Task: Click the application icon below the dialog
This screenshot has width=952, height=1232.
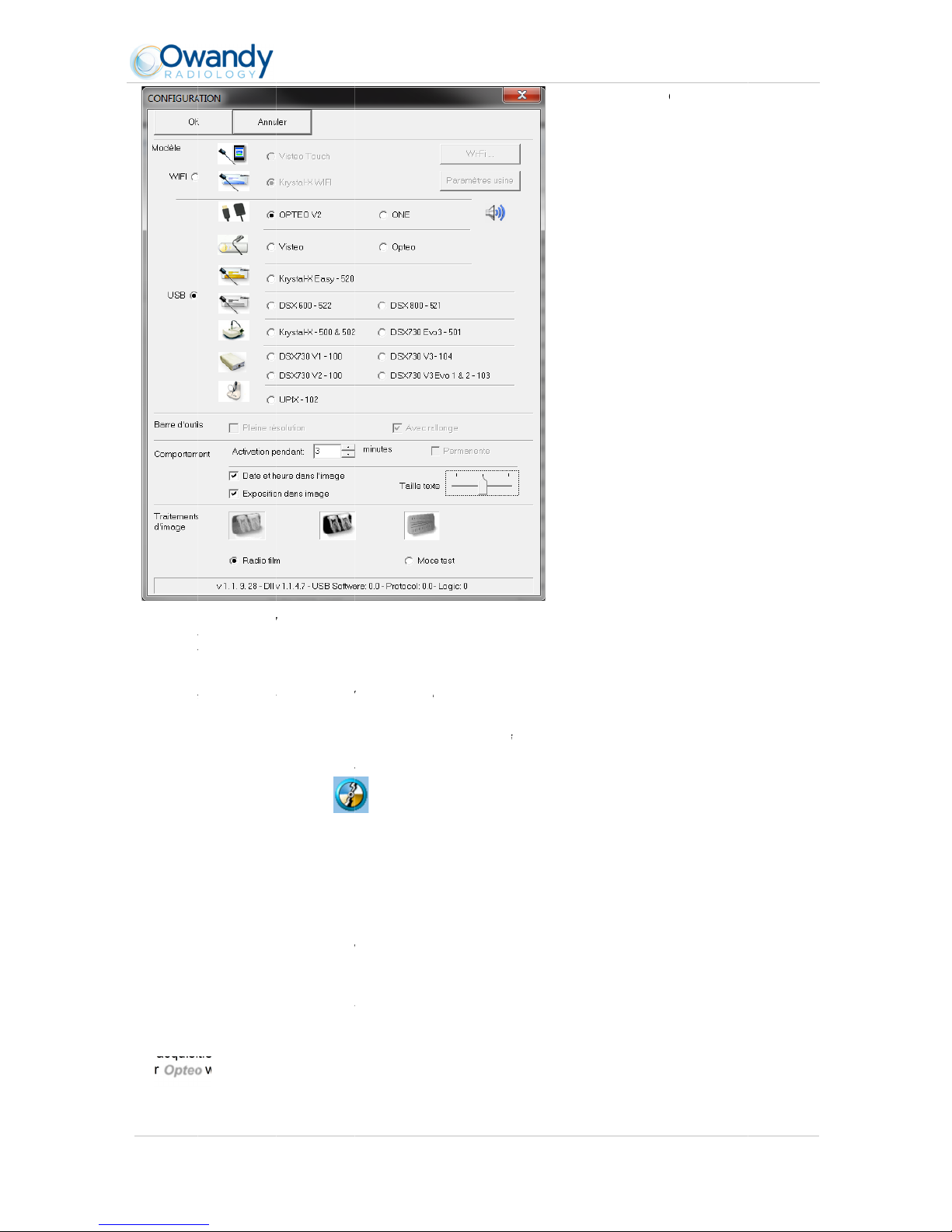Action: tap(350, 794)
